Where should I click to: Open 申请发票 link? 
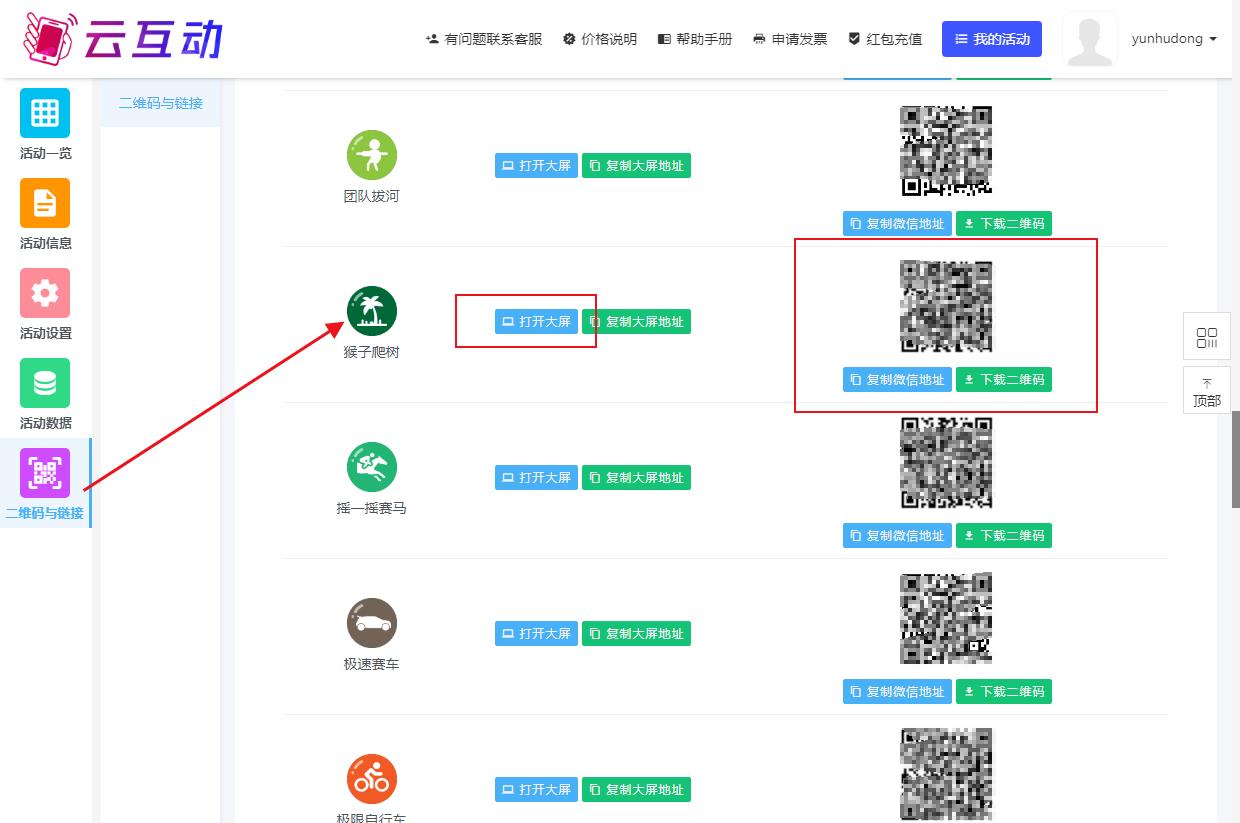tap(790, 39)
